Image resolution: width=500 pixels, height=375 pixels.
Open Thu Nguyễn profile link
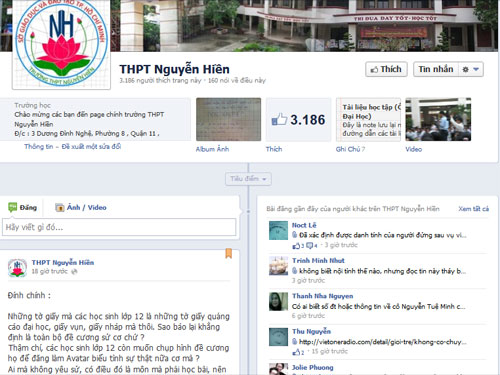(x=311, y=331)
